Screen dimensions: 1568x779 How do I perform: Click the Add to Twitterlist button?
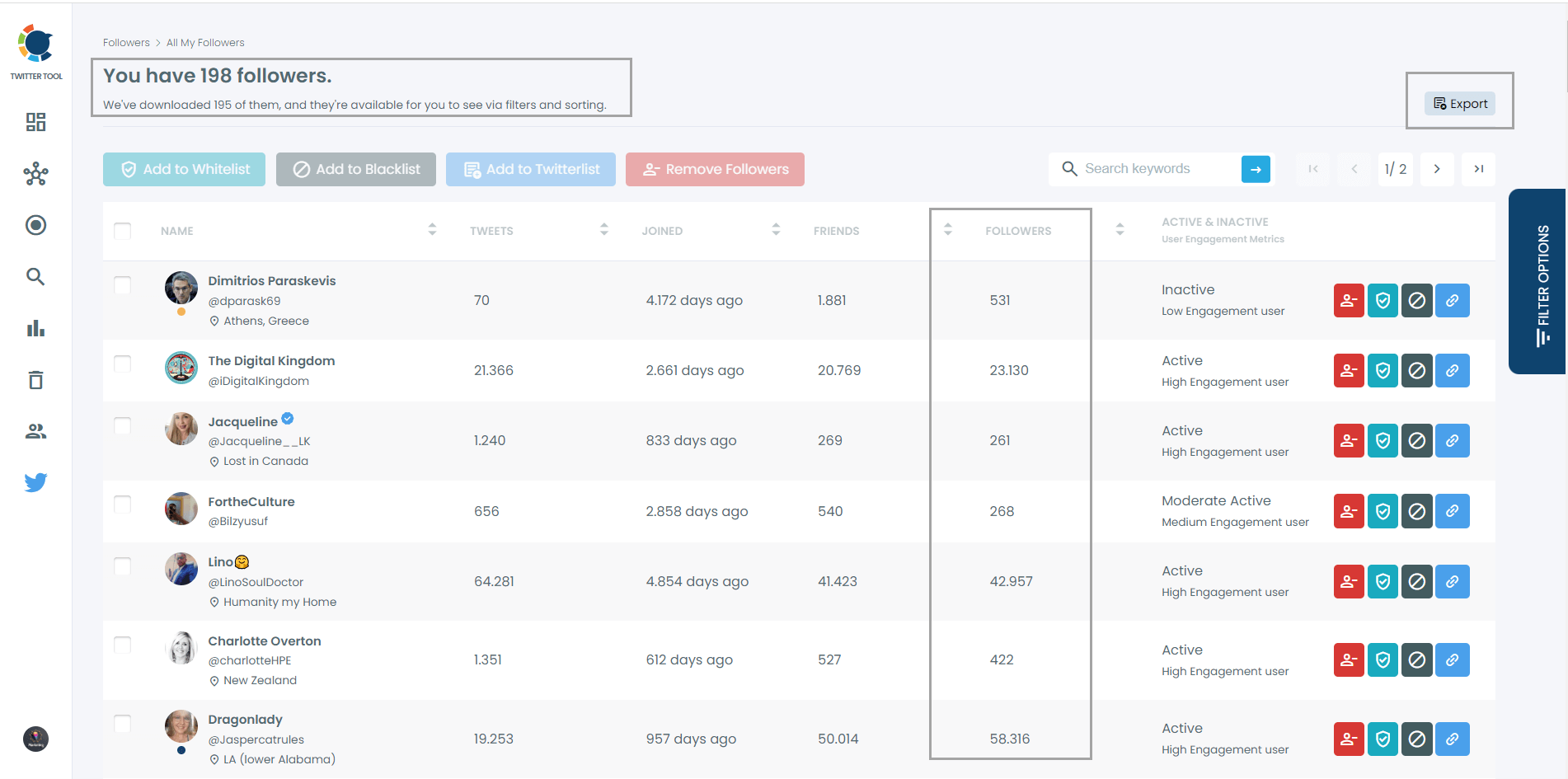click(530, 169)
